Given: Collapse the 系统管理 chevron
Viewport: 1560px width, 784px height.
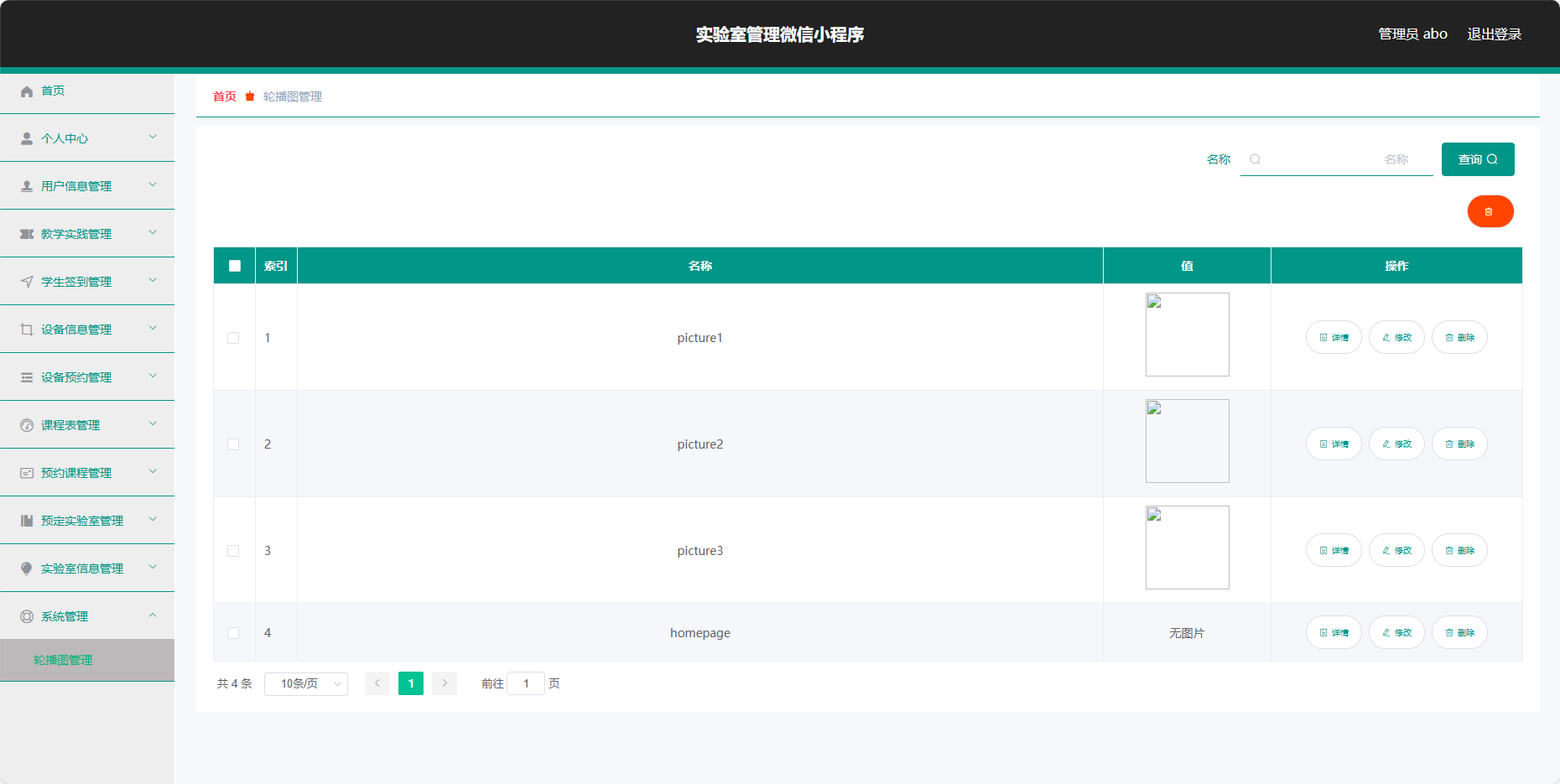Looking at the screenshot, I should coord(153,615).
